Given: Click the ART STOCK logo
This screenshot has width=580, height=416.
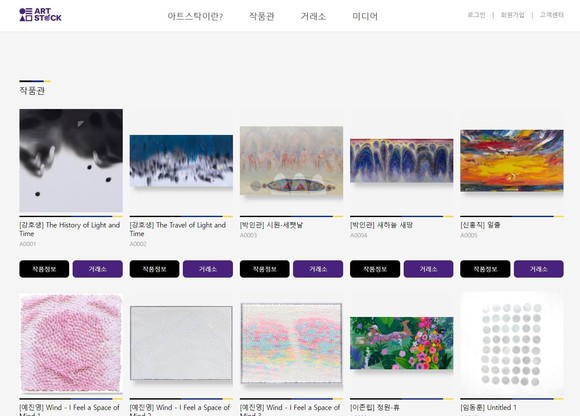Looking at the screenshot, I should 40,15.
